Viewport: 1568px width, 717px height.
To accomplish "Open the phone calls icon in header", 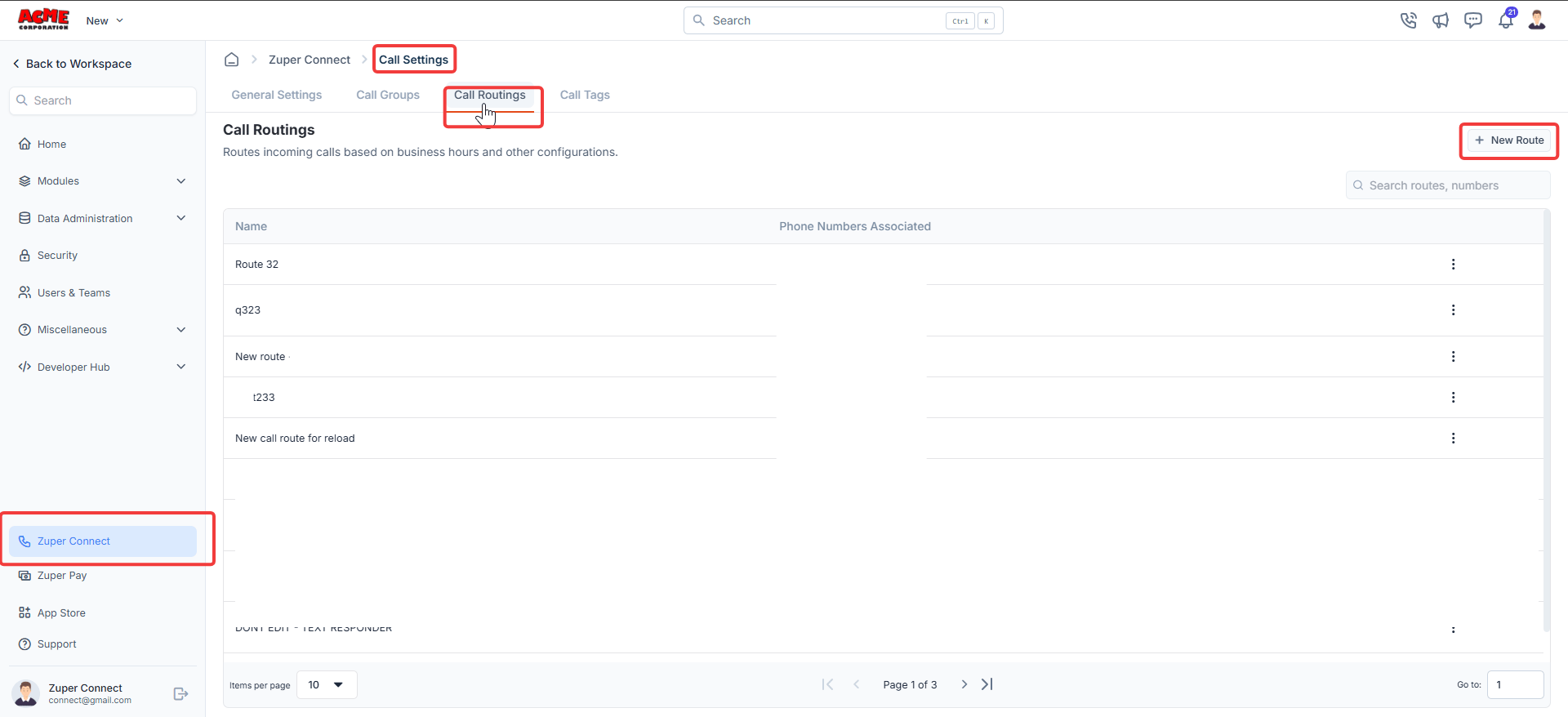I will point(1408,20).
